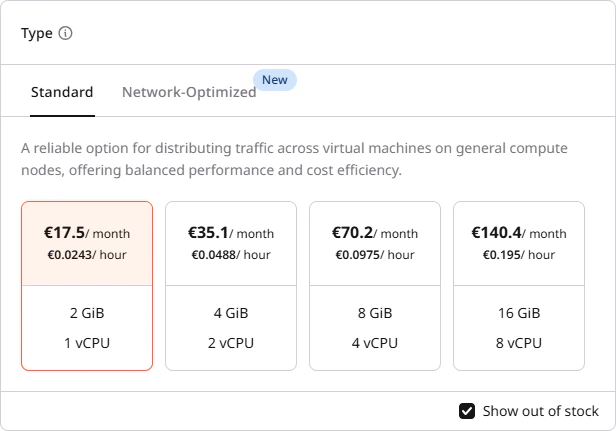The image size is (616, 431).
Task: Click the 2 vCPU spec text
Action: point(231,343)
